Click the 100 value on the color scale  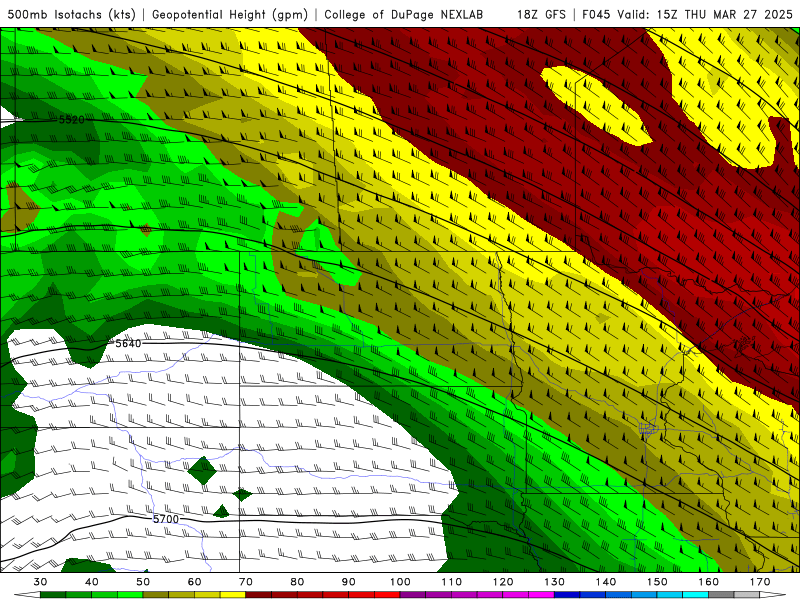click(x=401, y=582)
